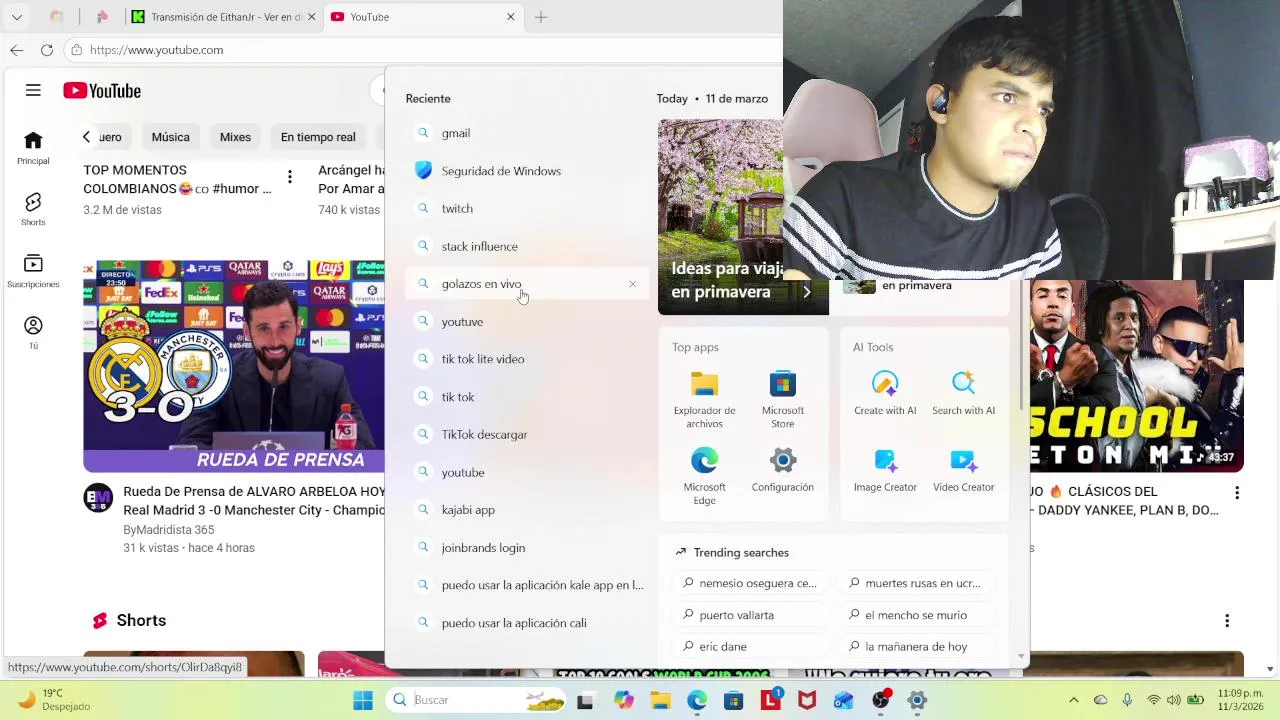Viewport: 1280px width, 720px height.
Task: Go to YouTube Principal home section
Action: pos(33,147)
